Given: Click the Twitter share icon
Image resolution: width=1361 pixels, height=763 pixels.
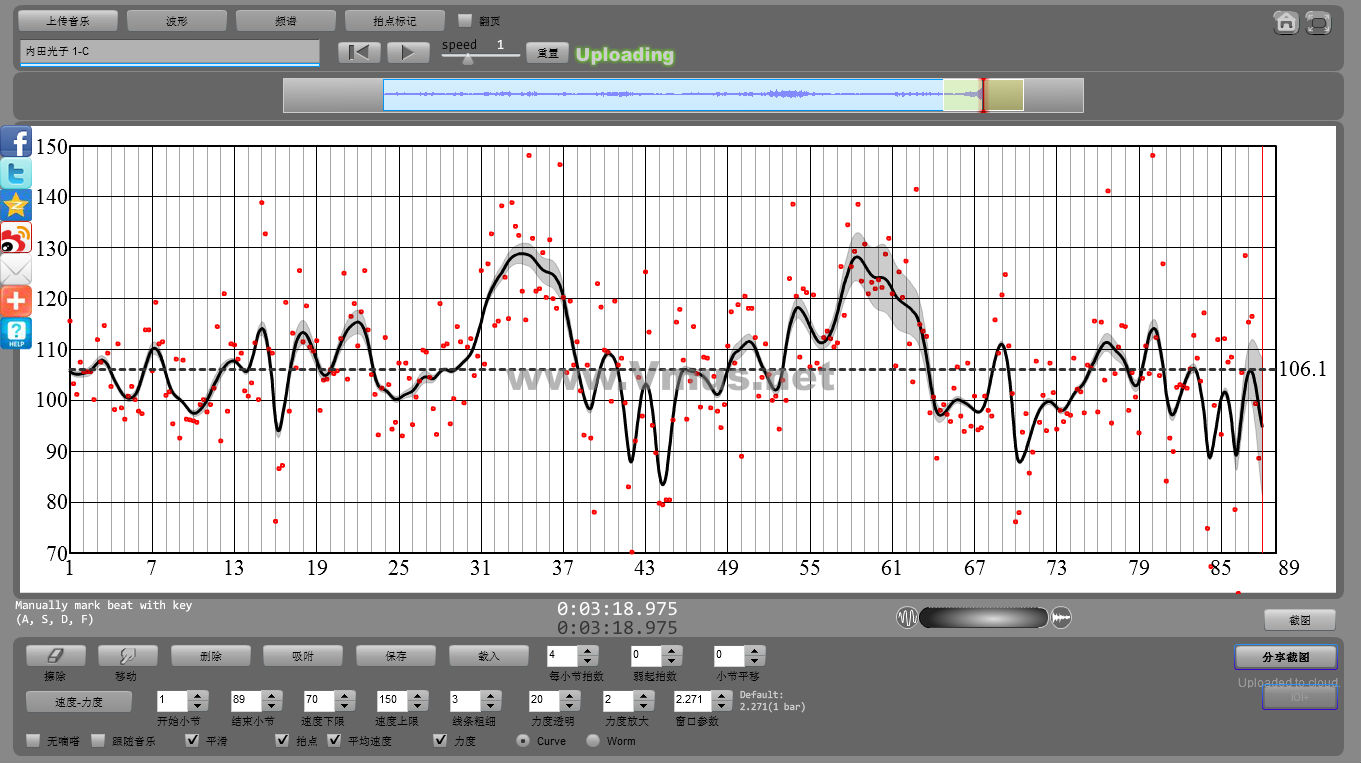Looking at the screenshot, I should 16,174.
